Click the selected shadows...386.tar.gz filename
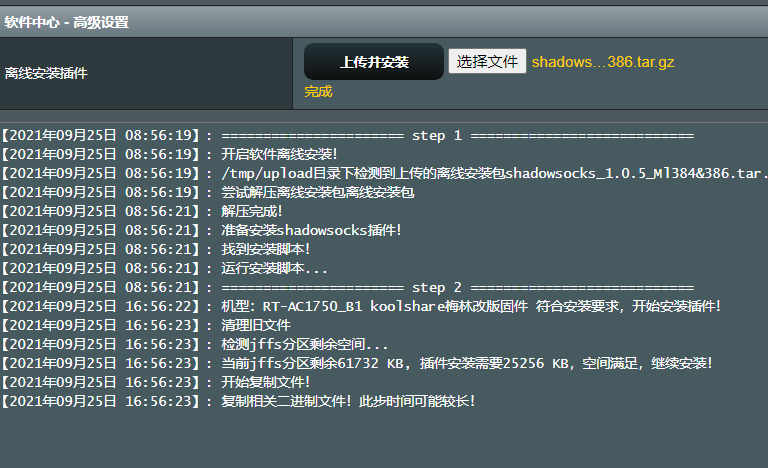Image resolution: width=768 pixels, height=468 pixels. coord(602,62)
